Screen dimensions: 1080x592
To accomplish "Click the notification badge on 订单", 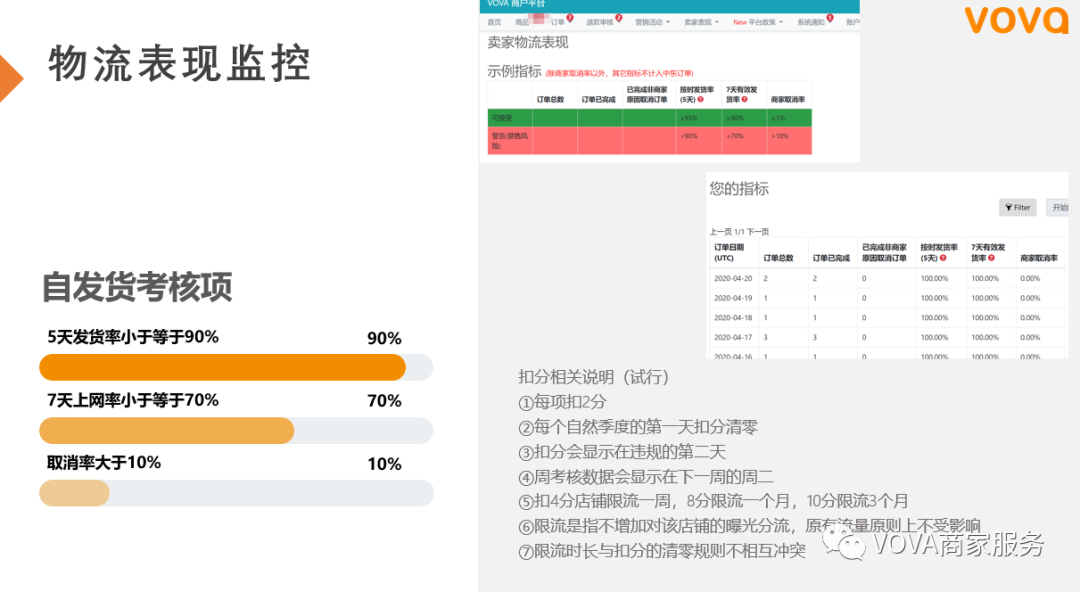I will point(569,18).
